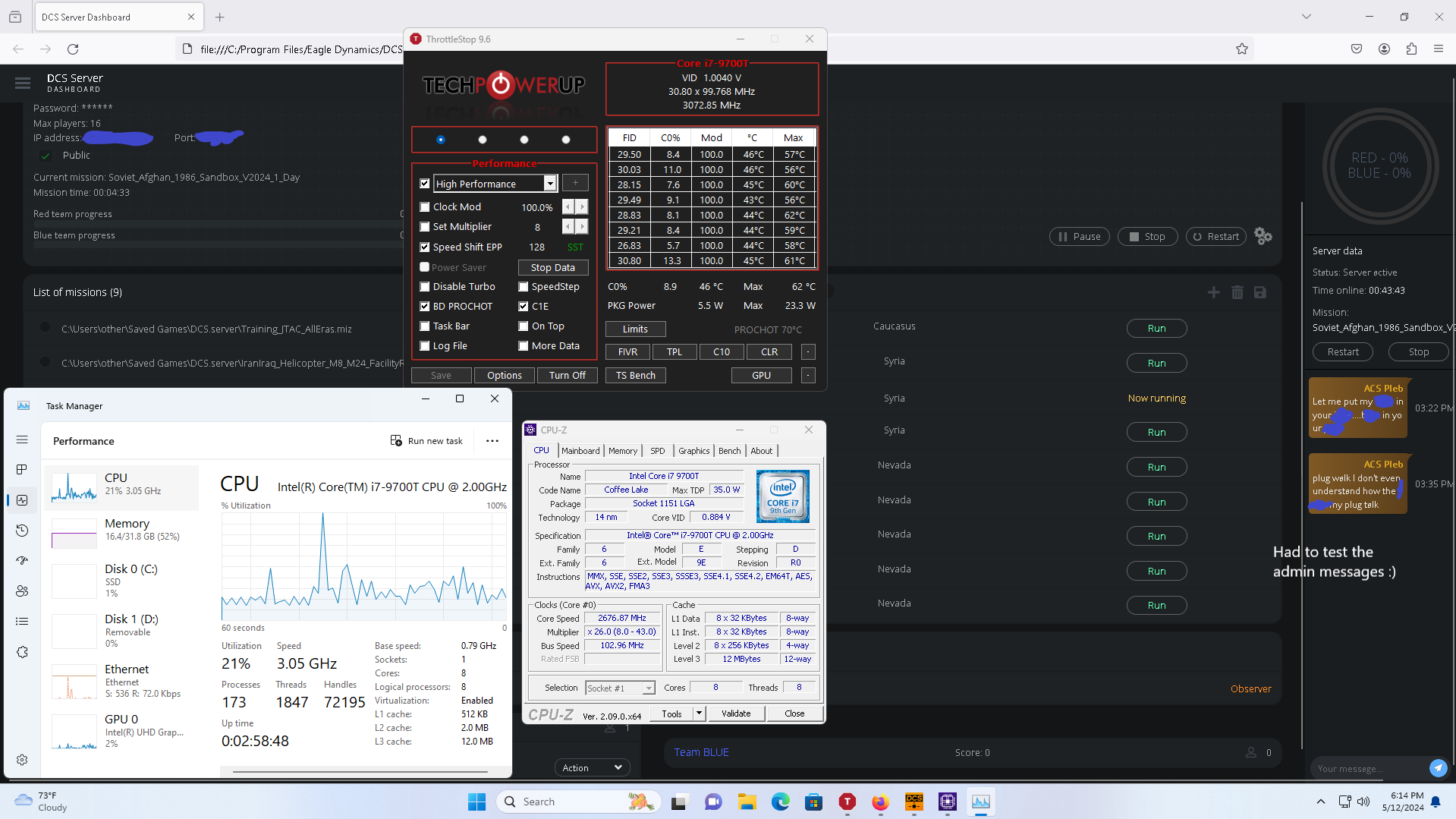The image size is (1456, 819).
Task: Open DCS server settings gears icon
Action: tap(1263, 236)
